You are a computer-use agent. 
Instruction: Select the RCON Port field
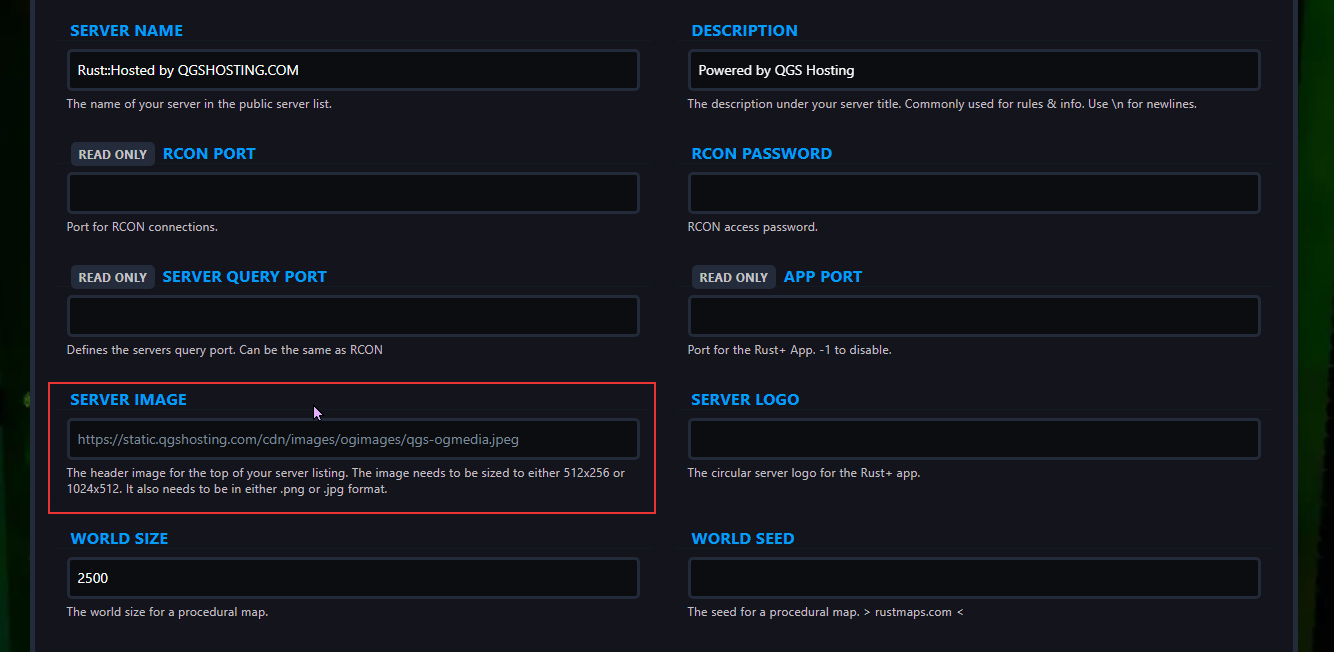coord(352,193)
